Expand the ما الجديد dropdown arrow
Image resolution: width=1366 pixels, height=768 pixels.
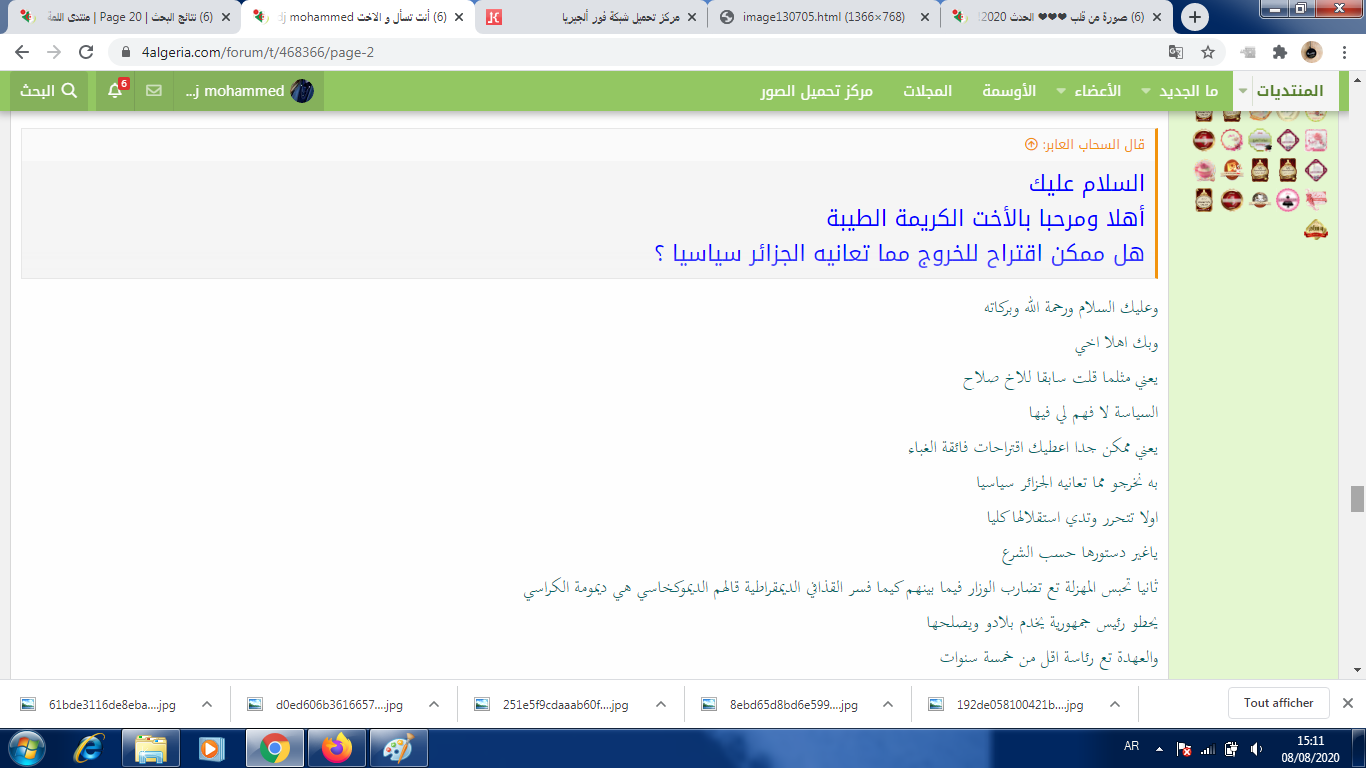point(1146,91)
